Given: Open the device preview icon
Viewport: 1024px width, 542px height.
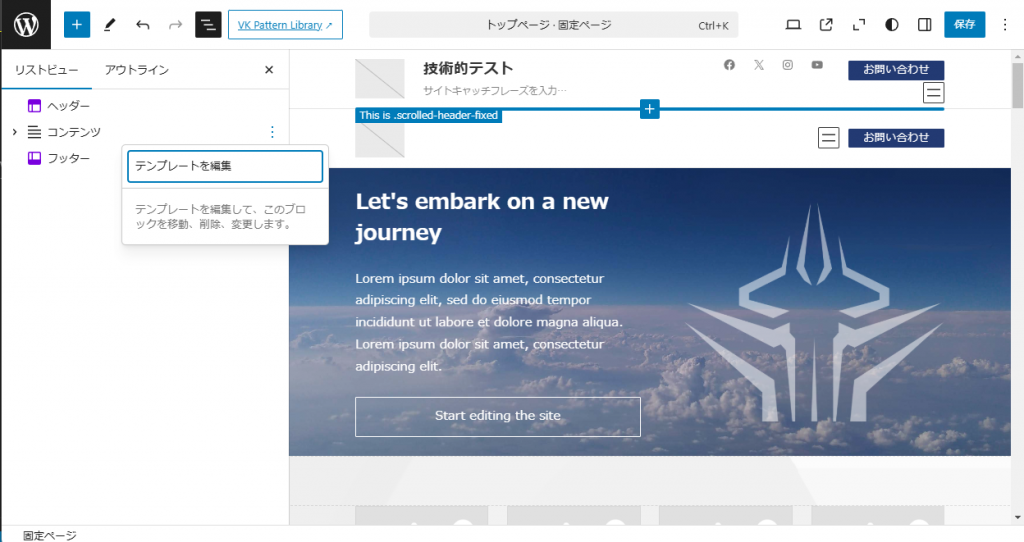Looking at the screenshot, I should tap(794, 24).
